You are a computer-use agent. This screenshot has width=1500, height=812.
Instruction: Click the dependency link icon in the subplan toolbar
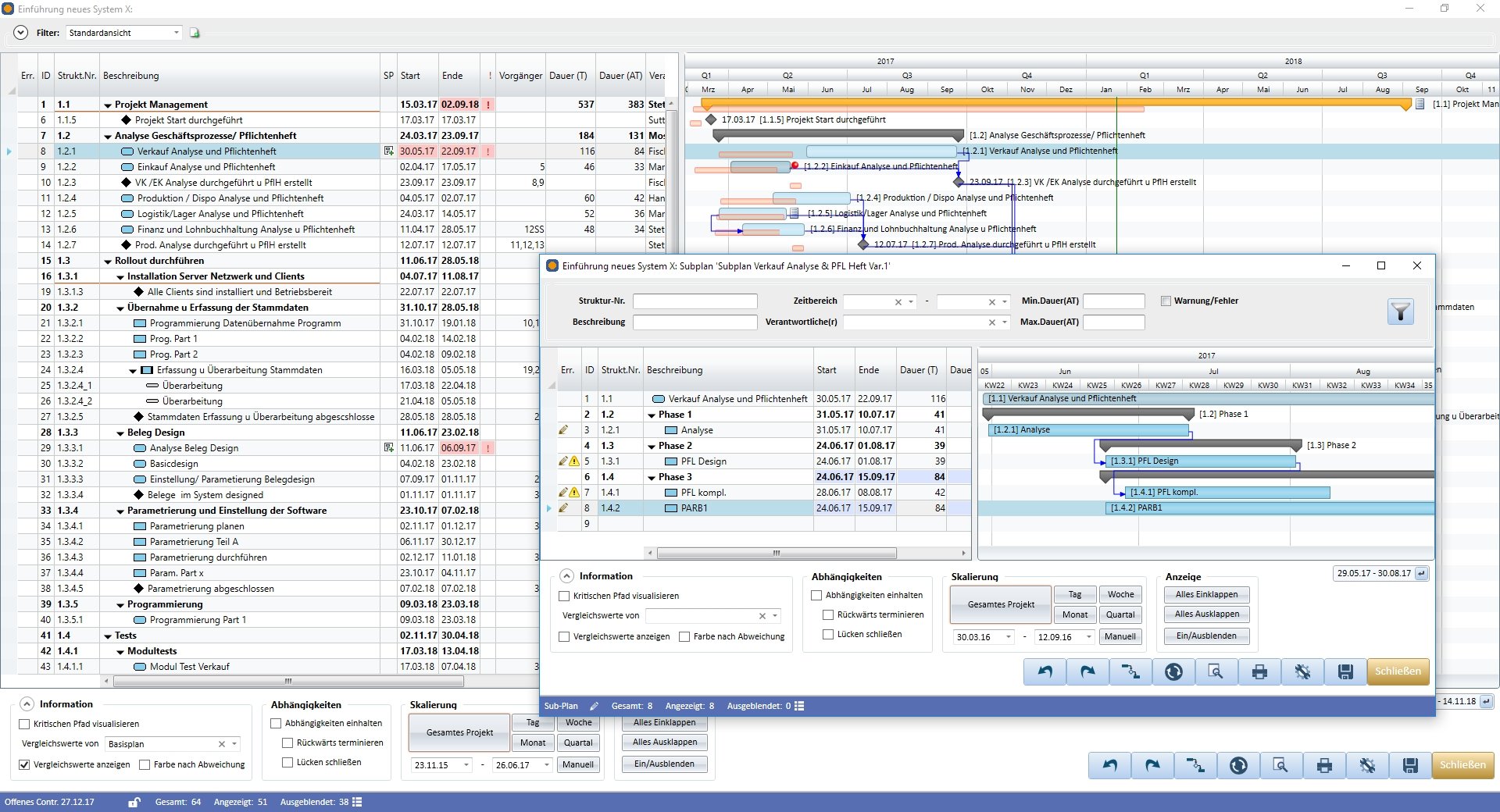click(x=1130, y=671)
